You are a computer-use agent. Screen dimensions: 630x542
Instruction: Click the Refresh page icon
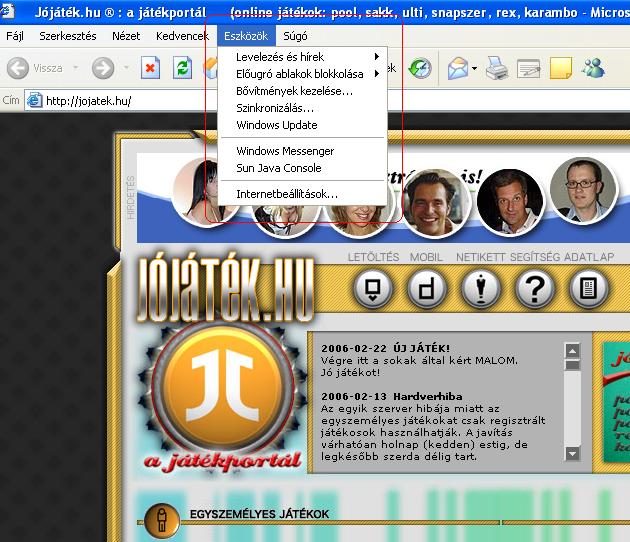coord(182,68)
